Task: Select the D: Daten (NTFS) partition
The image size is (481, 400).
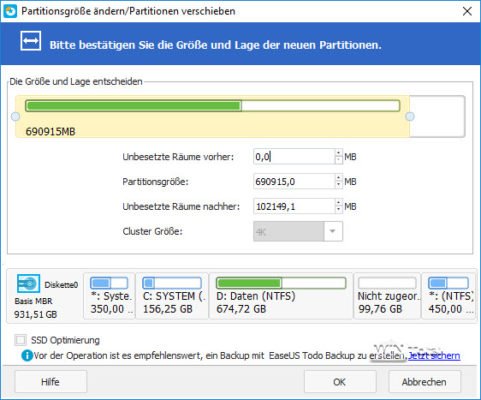Action: (281, 296)
